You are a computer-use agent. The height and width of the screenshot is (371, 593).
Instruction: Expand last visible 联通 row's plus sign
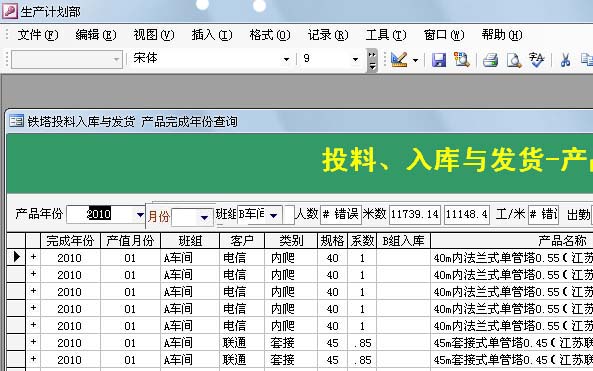tap(33, 359)
